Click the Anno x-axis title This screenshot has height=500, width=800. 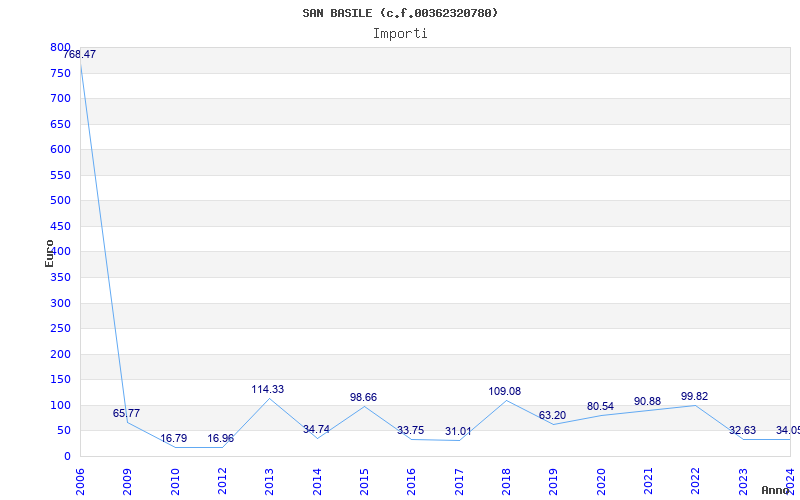[776, 490]
